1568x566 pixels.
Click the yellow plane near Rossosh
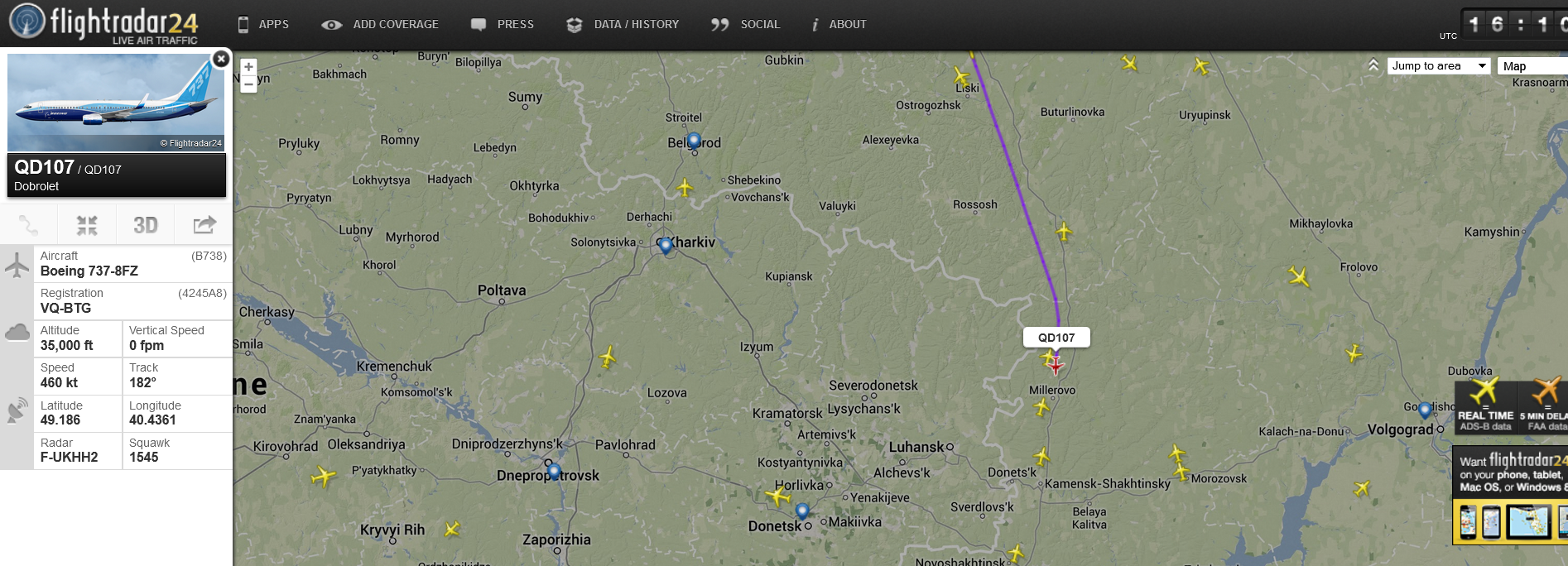point(1064,232)
